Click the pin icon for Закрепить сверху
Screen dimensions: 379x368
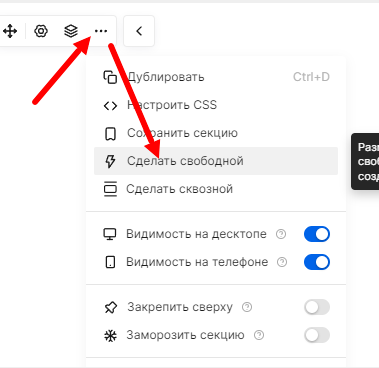point(110,307)
